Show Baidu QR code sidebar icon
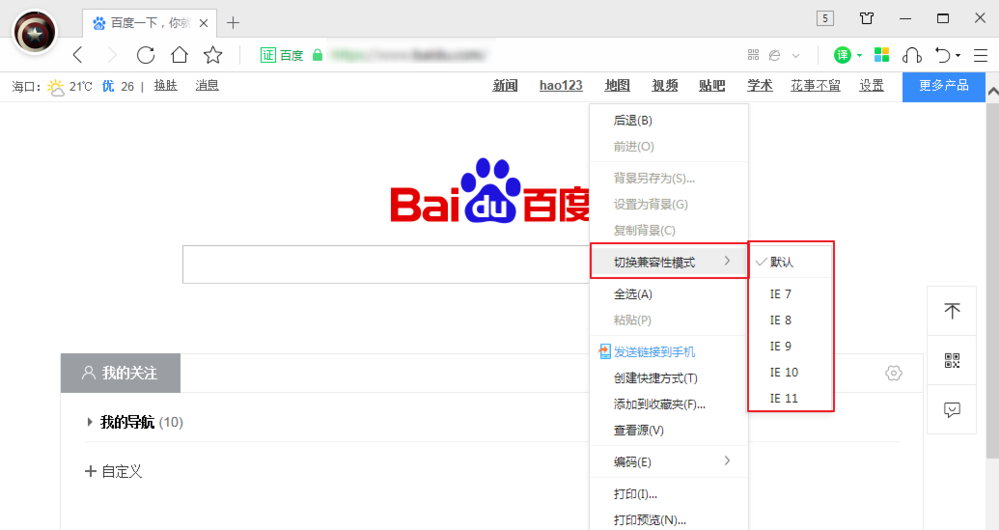The image size is (999, 530). click(x=952, y=361)
